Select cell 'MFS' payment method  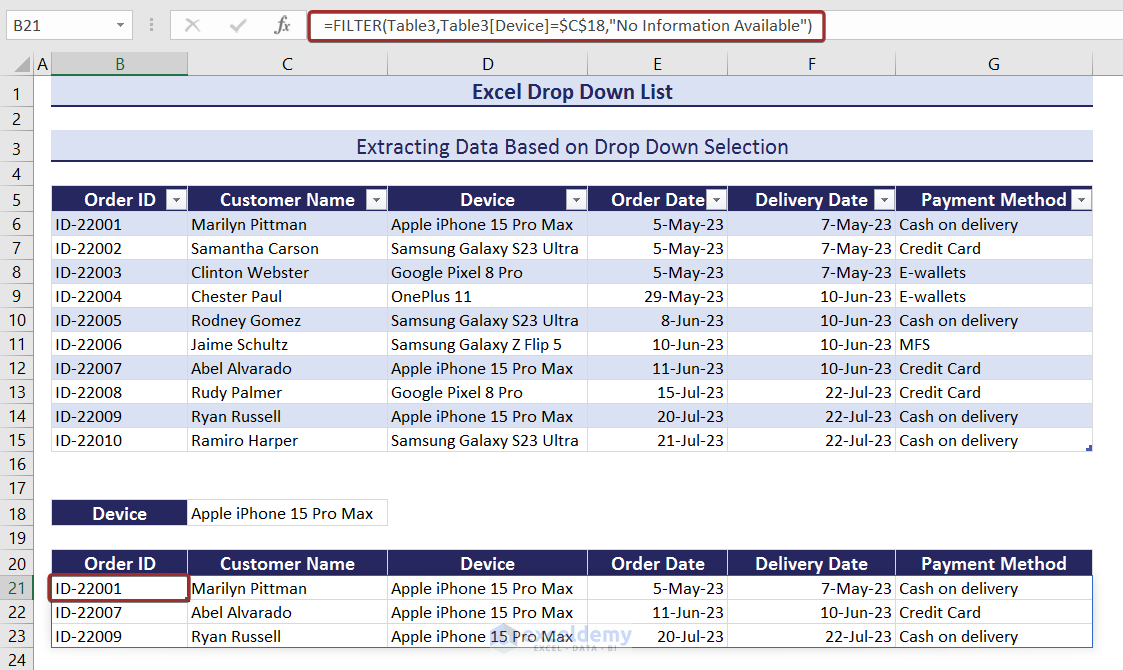[x=994, y=345]
